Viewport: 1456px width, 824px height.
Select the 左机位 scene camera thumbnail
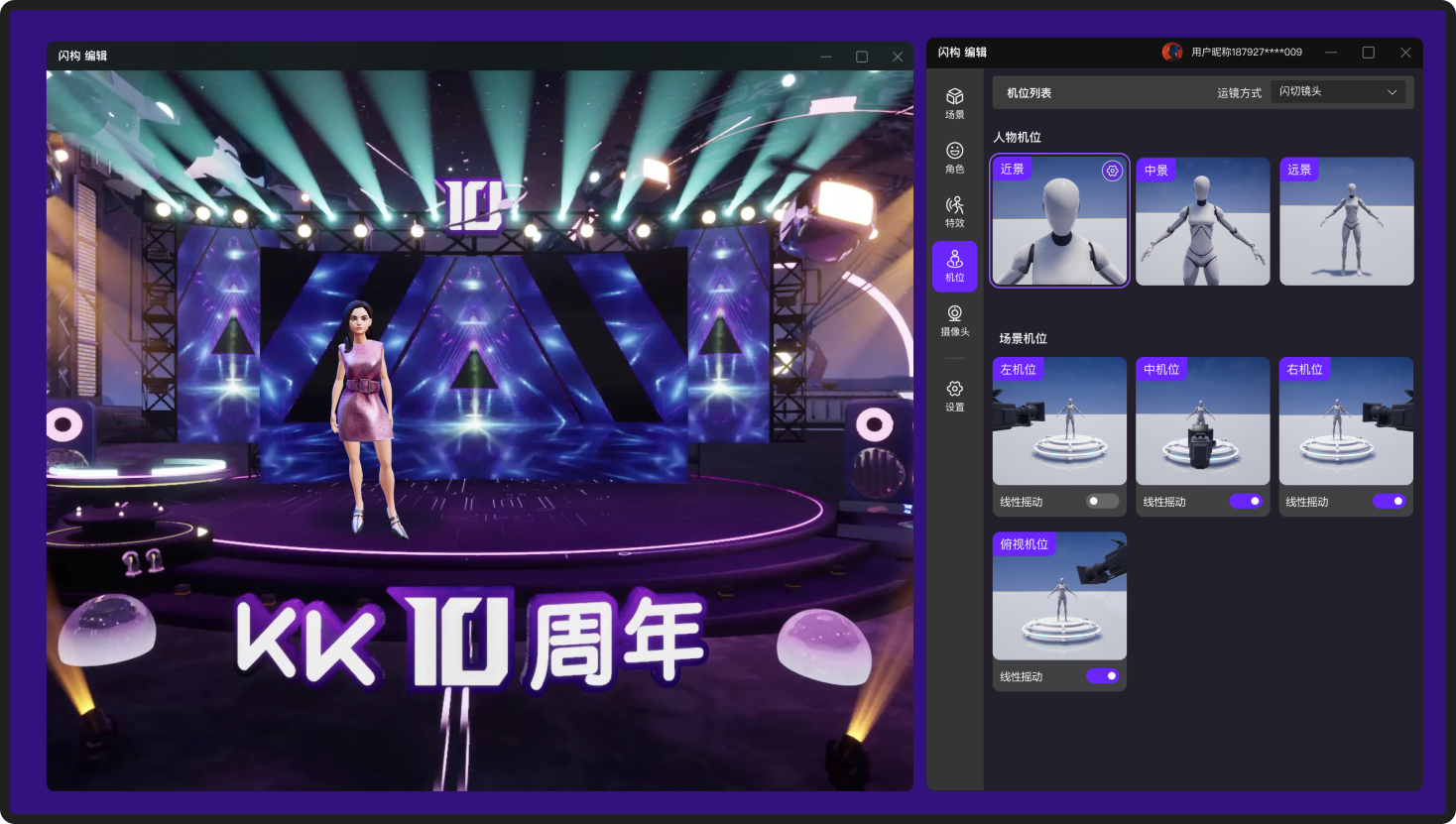[x=1059, y=422]
